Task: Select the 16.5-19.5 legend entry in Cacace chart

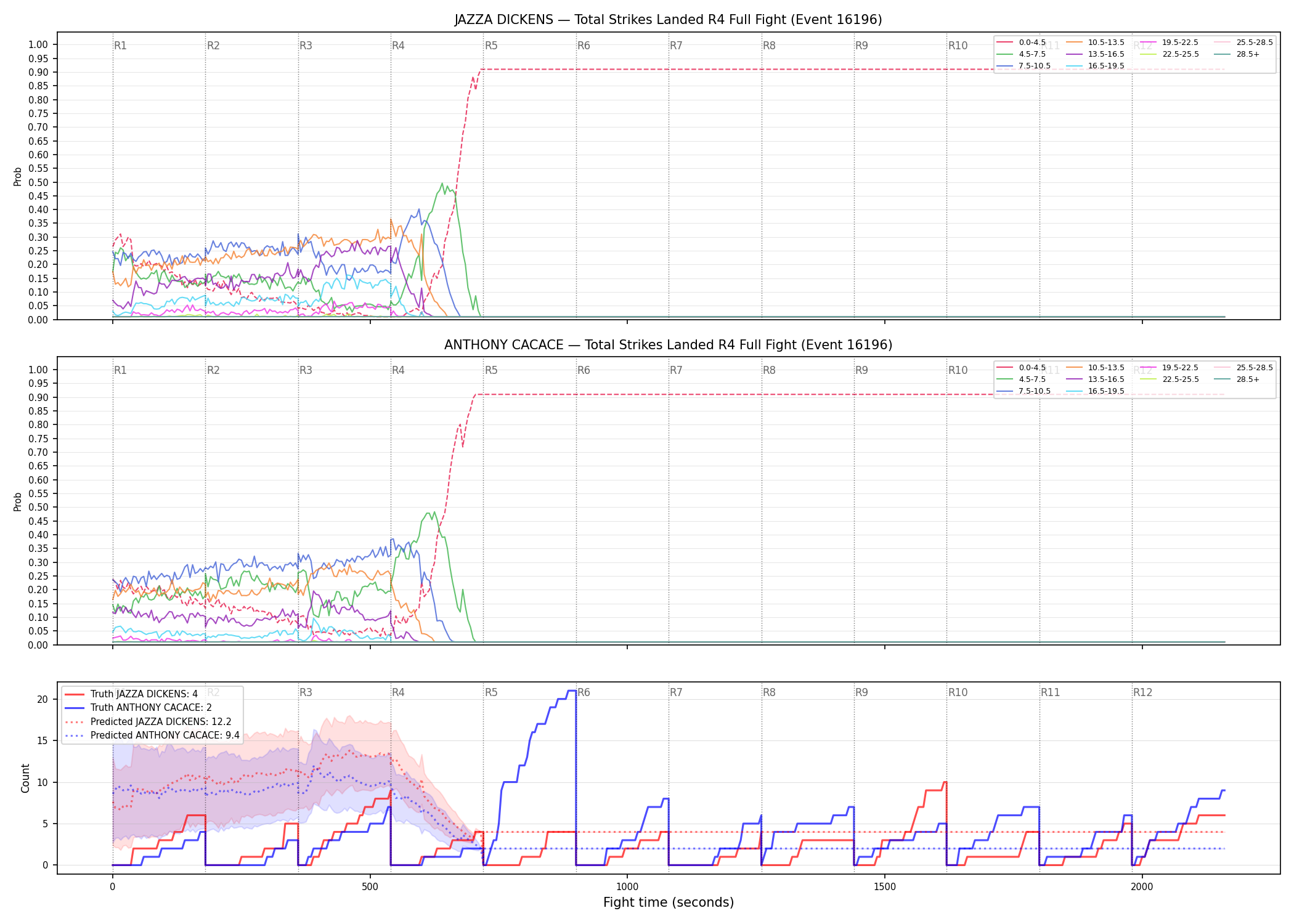Action: [x=1095, y=391]
